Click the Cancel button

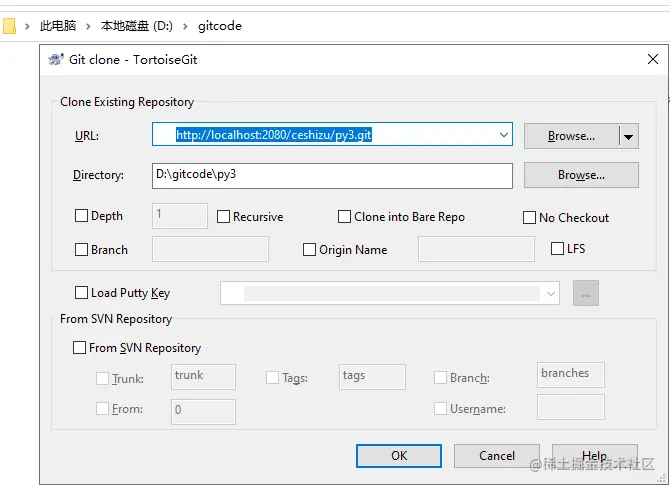tap(497, 455)
